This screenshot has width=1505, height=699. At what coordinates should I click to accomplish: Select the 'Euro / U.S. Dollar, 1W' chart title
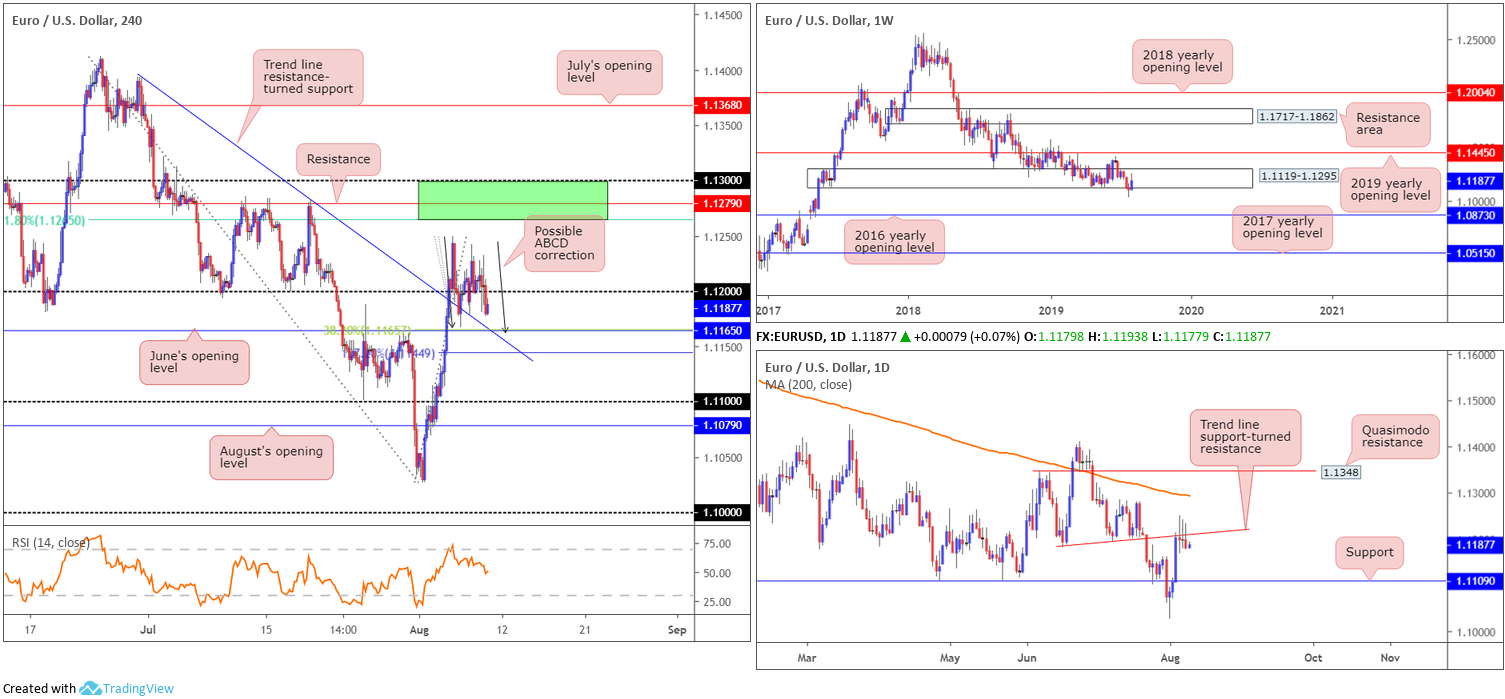click(x=828, y=20)
